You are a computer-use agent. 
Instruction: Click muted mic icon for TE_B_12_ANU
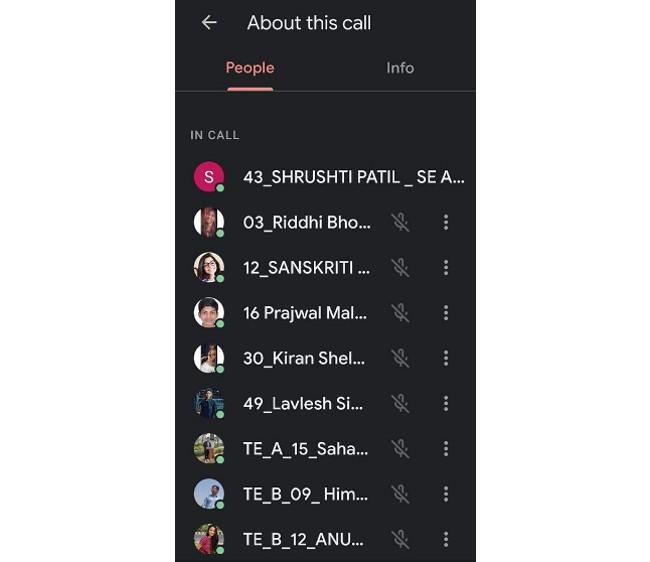click(x=400, y=539)
